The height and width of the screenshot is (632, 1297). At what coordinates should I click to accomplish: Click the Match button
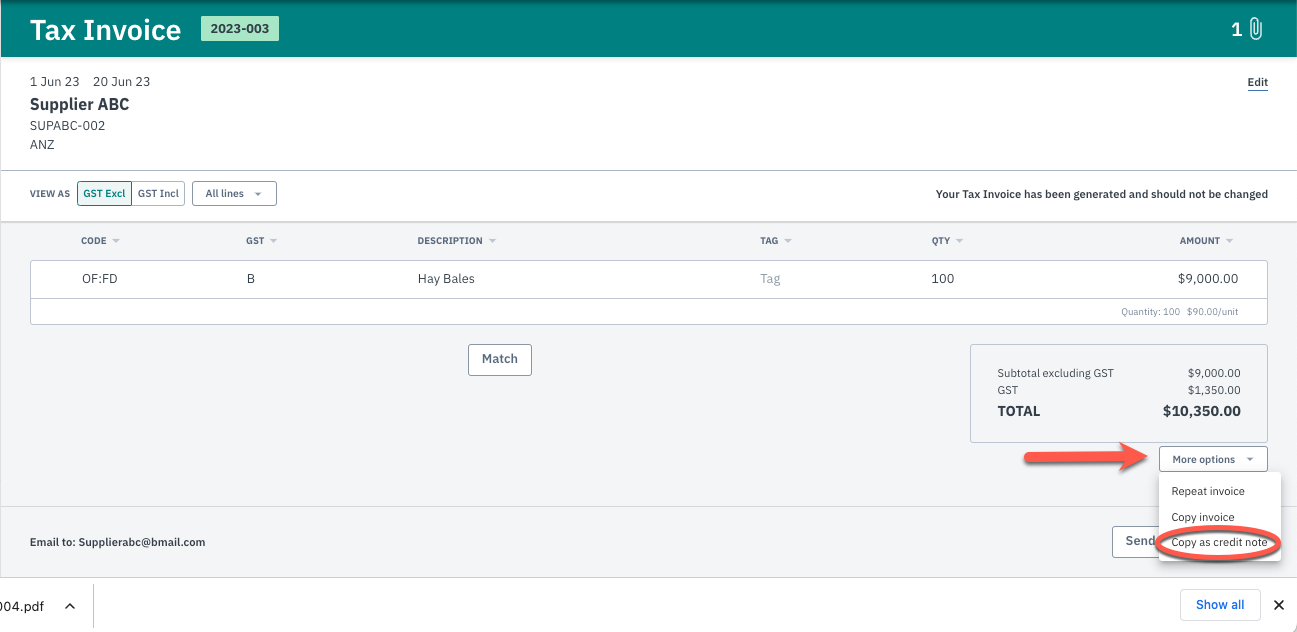[x=500, y=359]
